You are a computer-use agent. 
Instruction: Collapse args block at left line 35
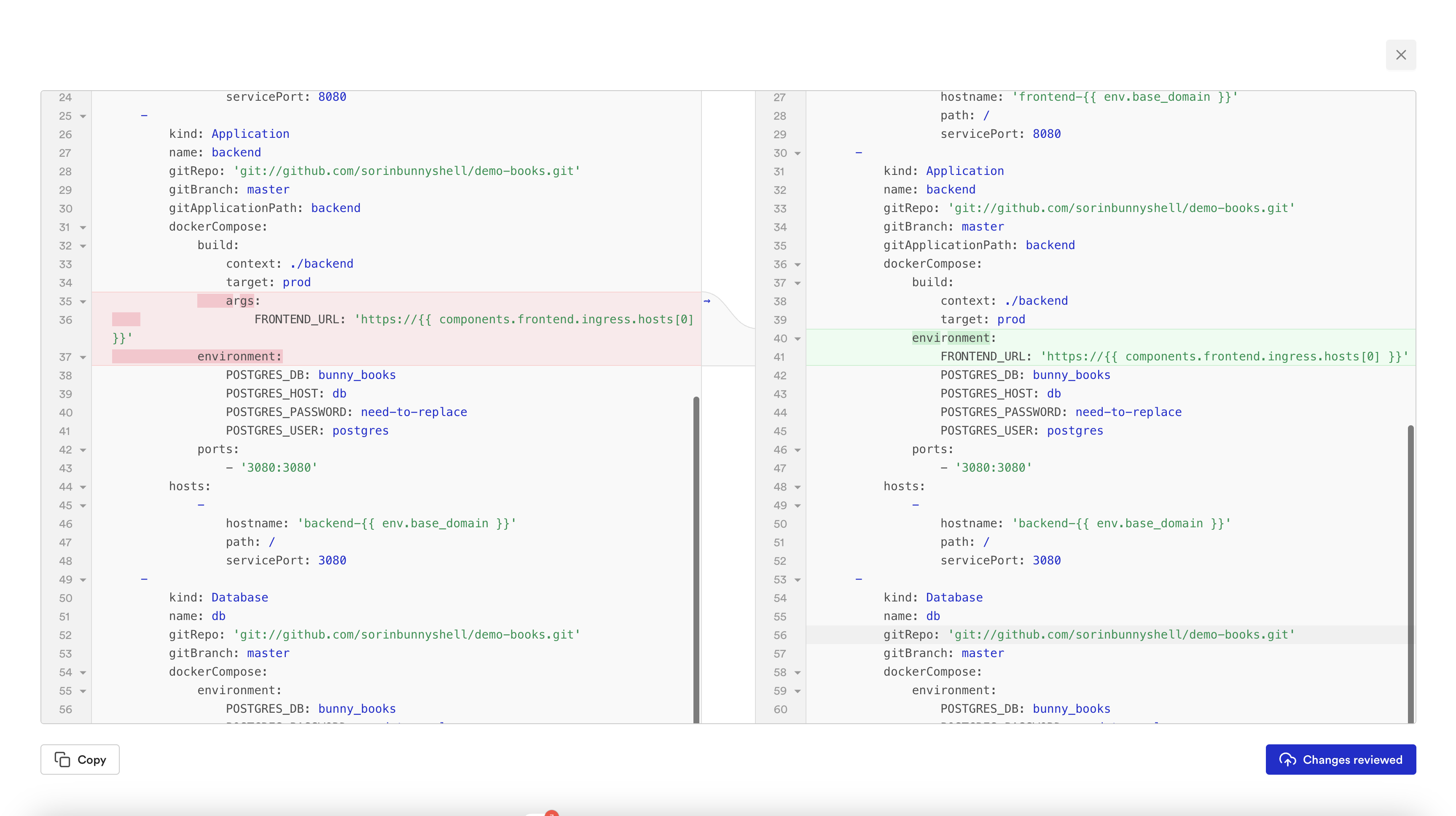[x=83, y=302]
